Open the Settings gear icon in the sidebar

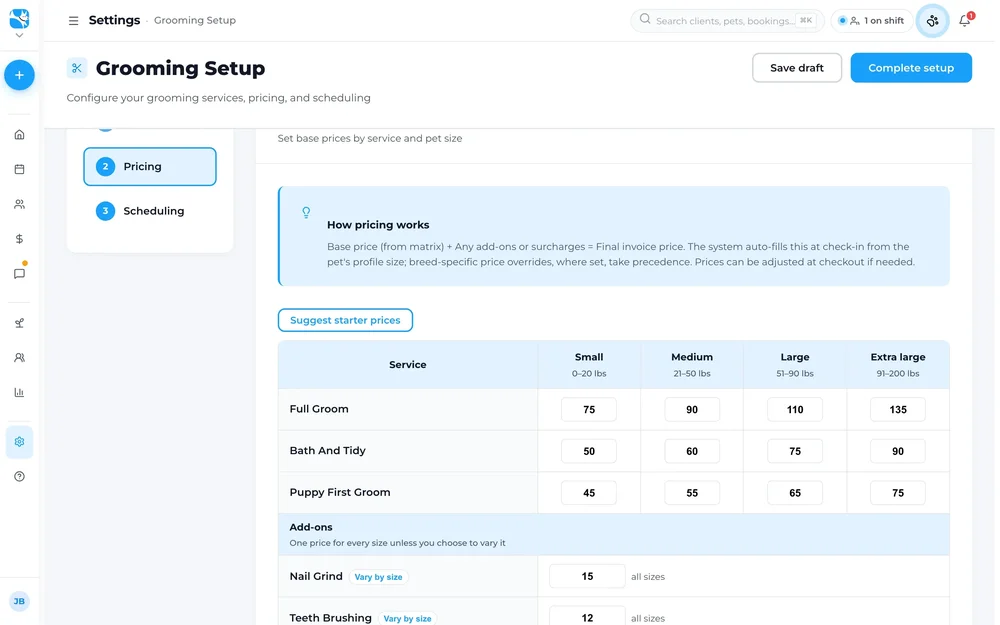(19, 442)
